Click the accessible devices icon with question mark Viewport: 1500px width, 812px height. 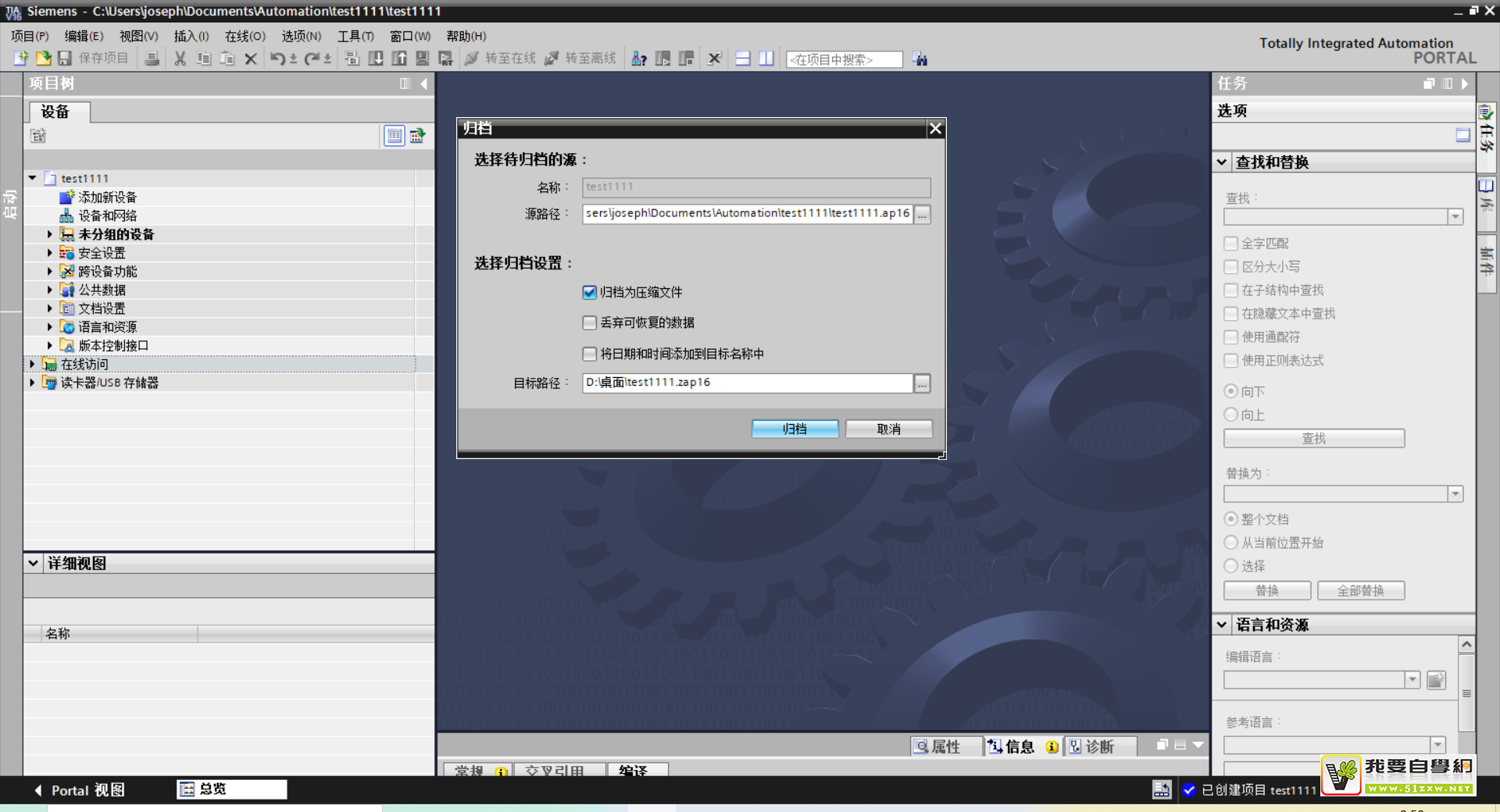639,59
